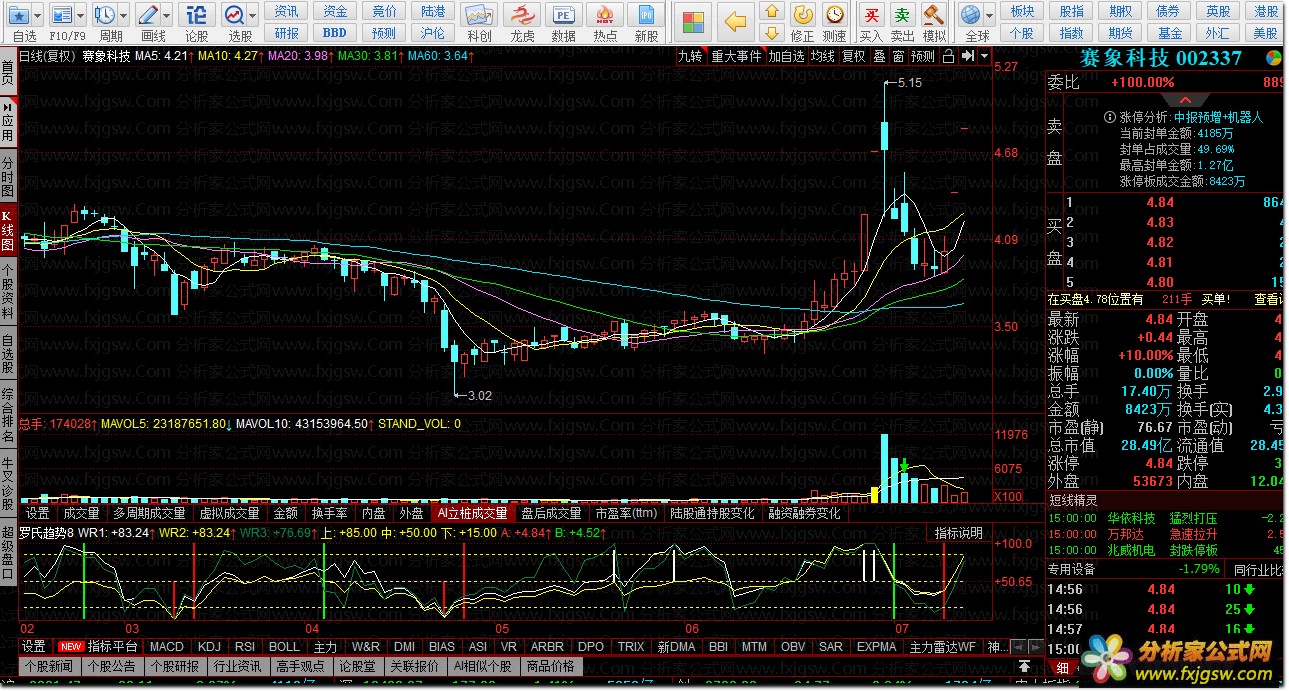
Task: Open the 测速 speed test icon
Action: pyautogui.click(x=834, y=15)
